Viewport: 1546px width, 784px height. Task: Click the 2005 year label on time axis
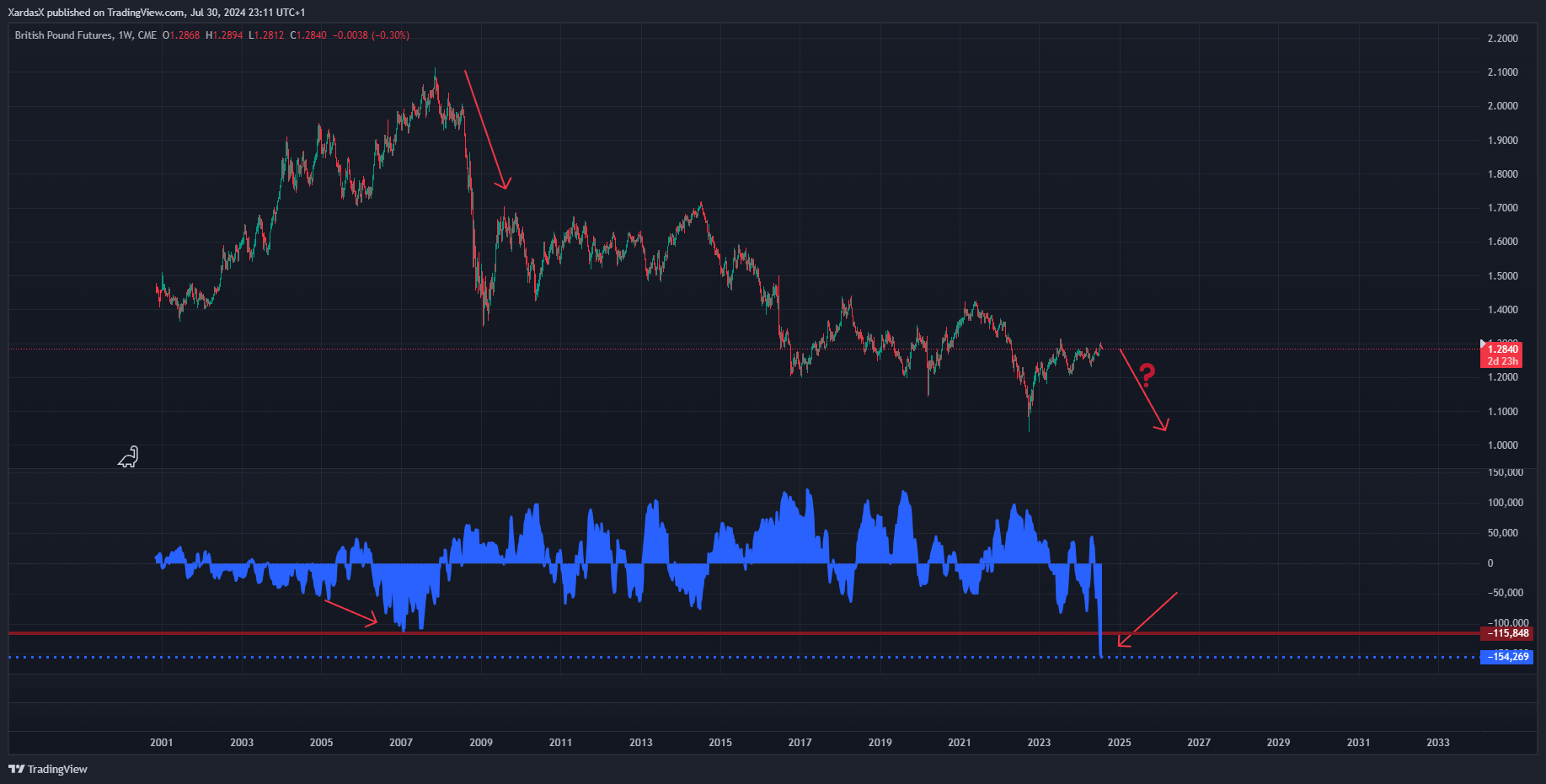click(x=321, y=743)
